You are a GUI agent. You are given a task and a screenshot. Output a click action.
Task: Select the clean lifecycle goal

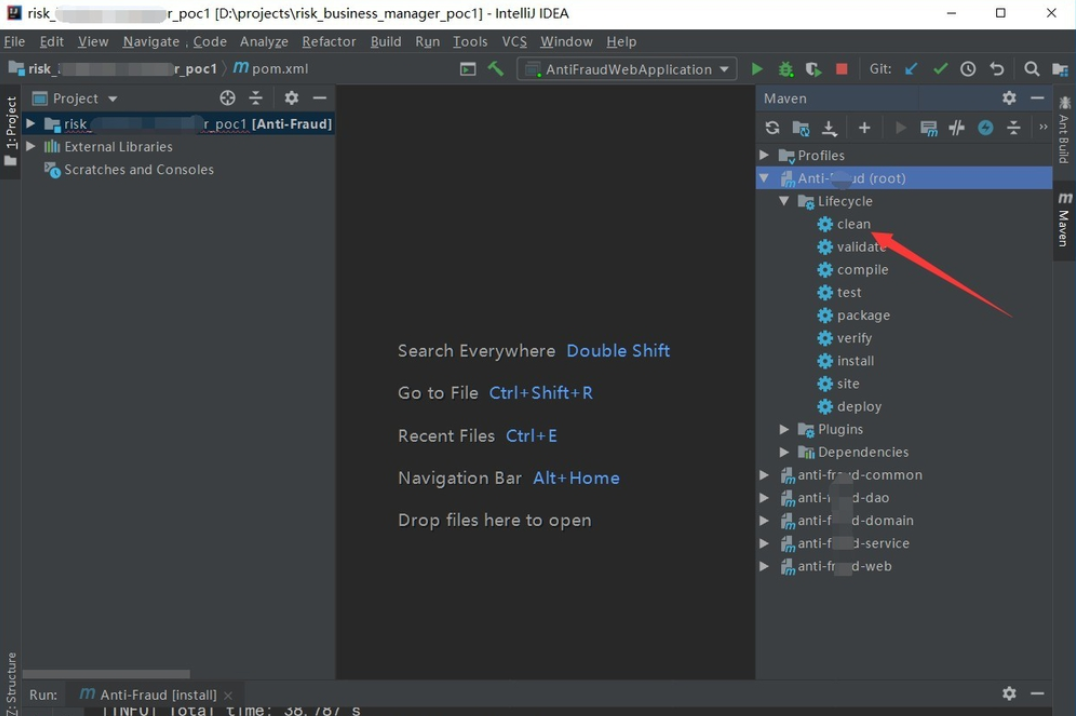pos(853,224)
